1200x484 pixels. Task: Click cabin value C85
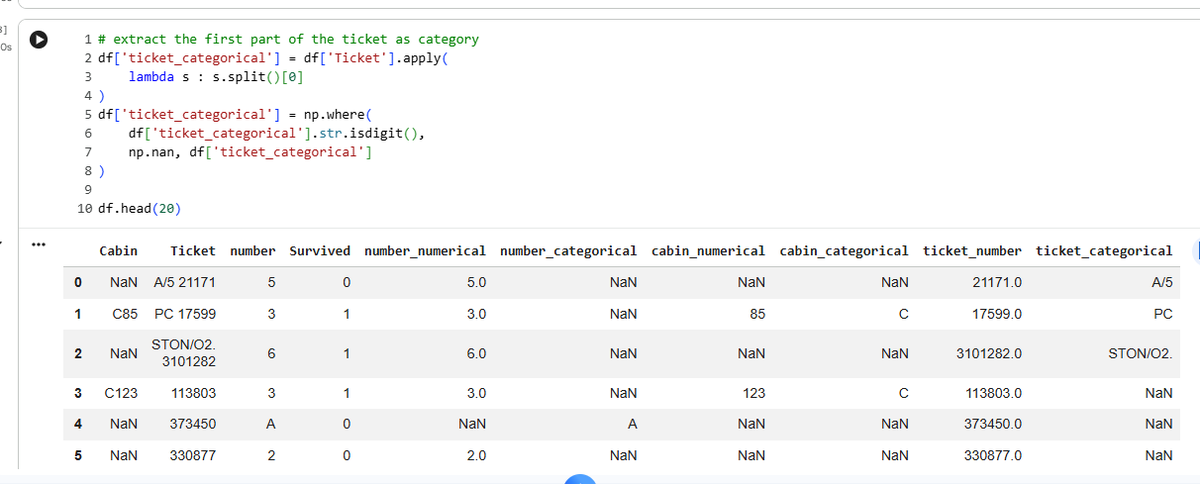point(125,314)
